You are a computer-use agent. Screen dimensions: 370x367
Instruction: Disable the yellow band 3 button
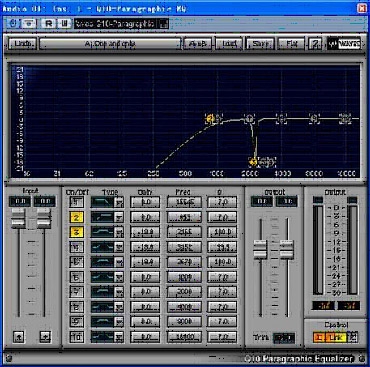[76, 232]
